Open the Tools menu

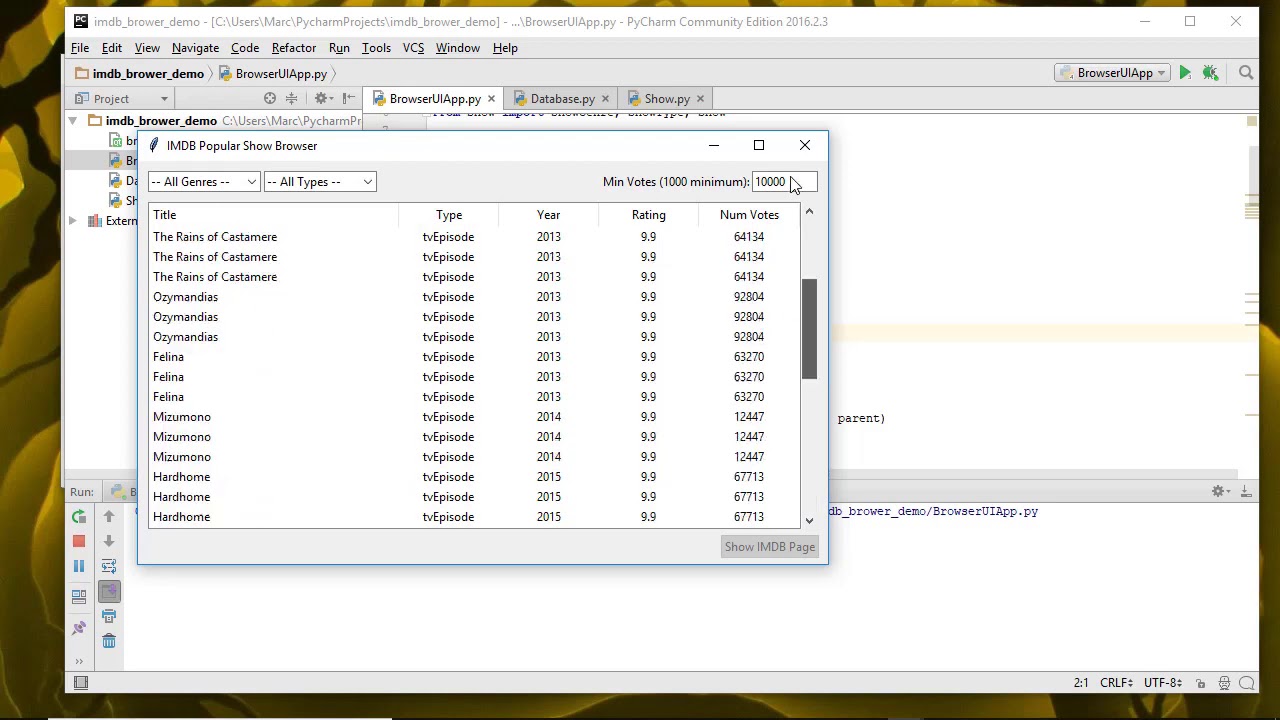click(x=376, y=48)
